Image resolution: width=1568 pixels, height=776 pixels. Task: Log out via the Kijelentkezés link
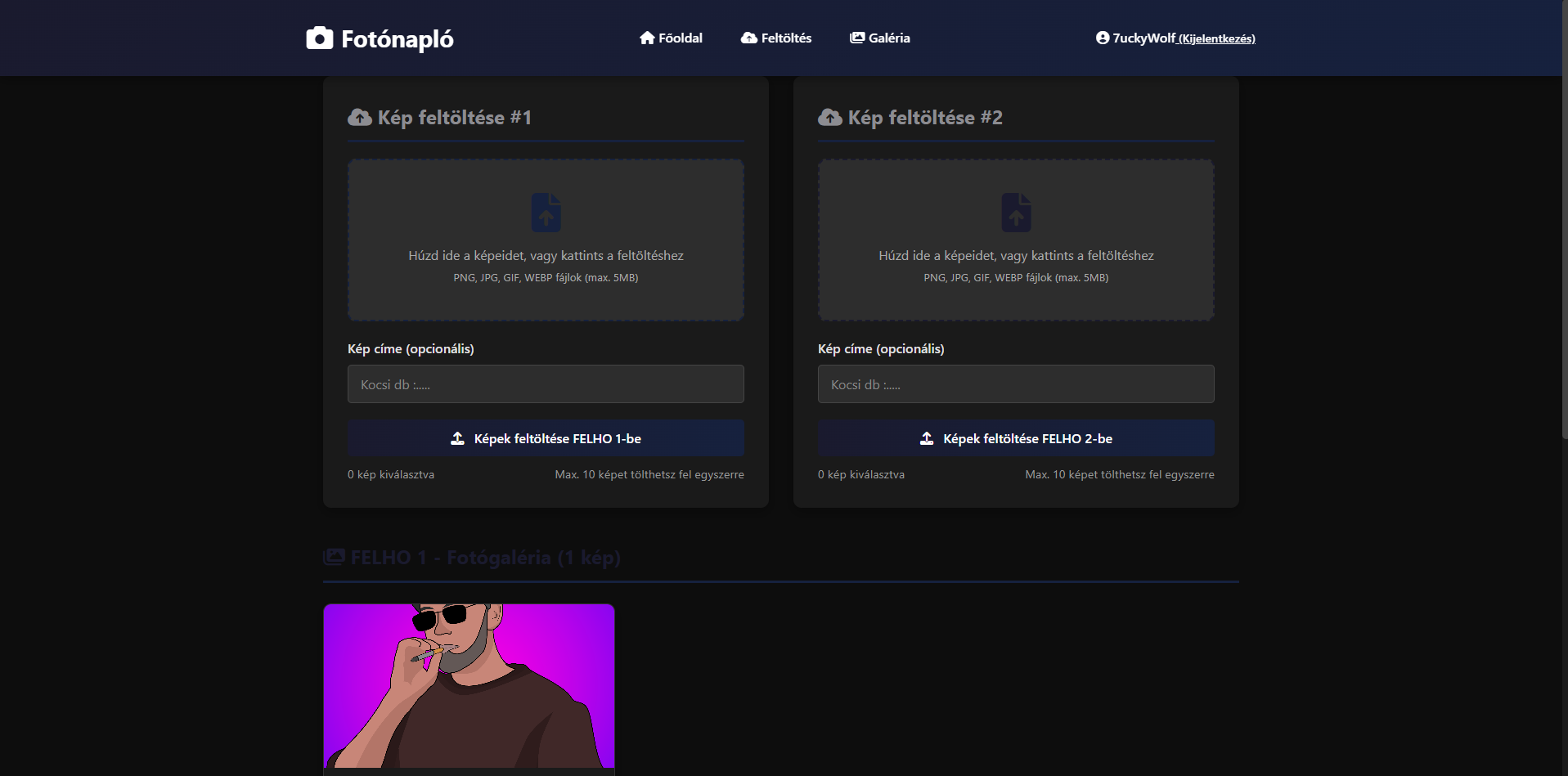(x=1217, y=38)
